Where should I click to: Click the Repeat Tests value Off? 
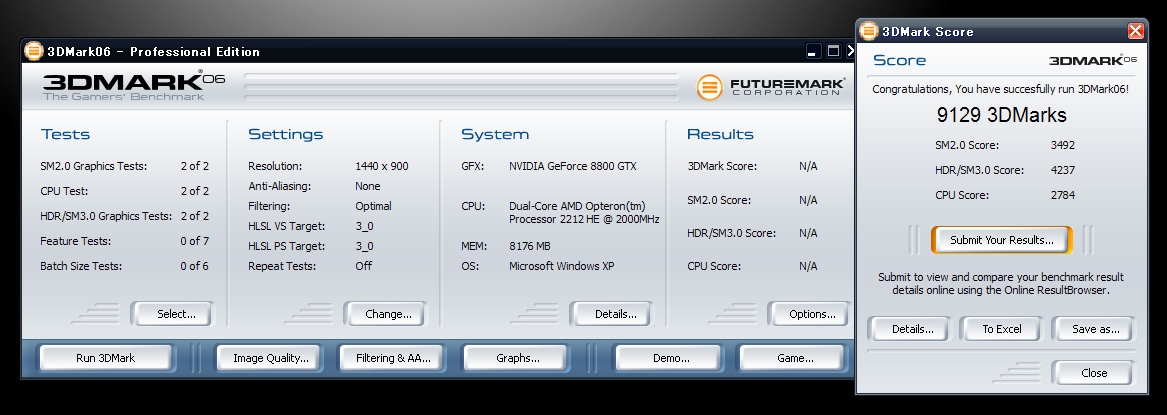pyautogui.click(x=363, y=266)
